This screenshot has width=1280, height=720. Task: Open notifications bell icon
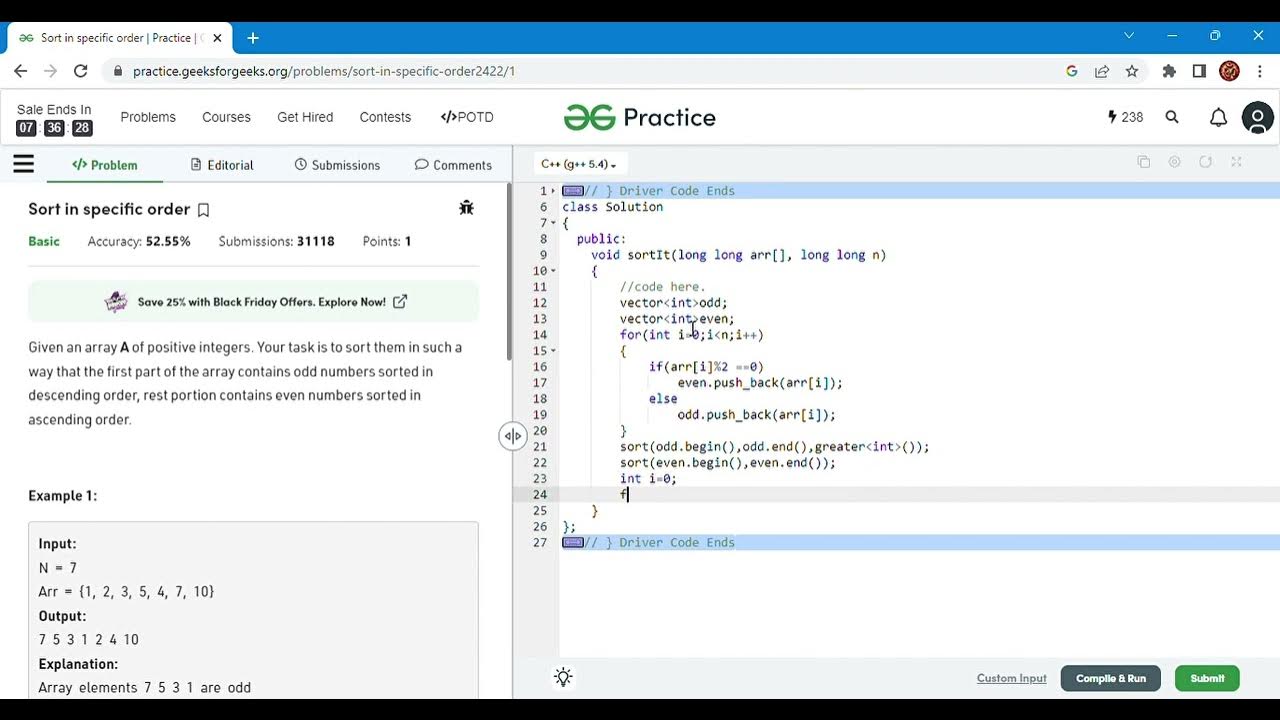click(x=1218, y=117)
